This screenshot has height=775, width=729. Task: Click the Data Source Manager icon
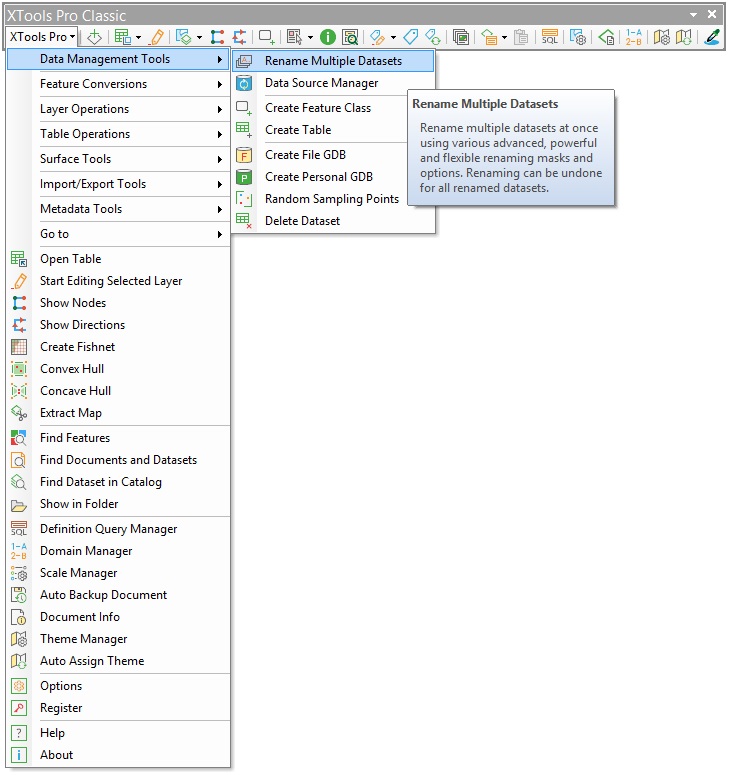(244, 83)
